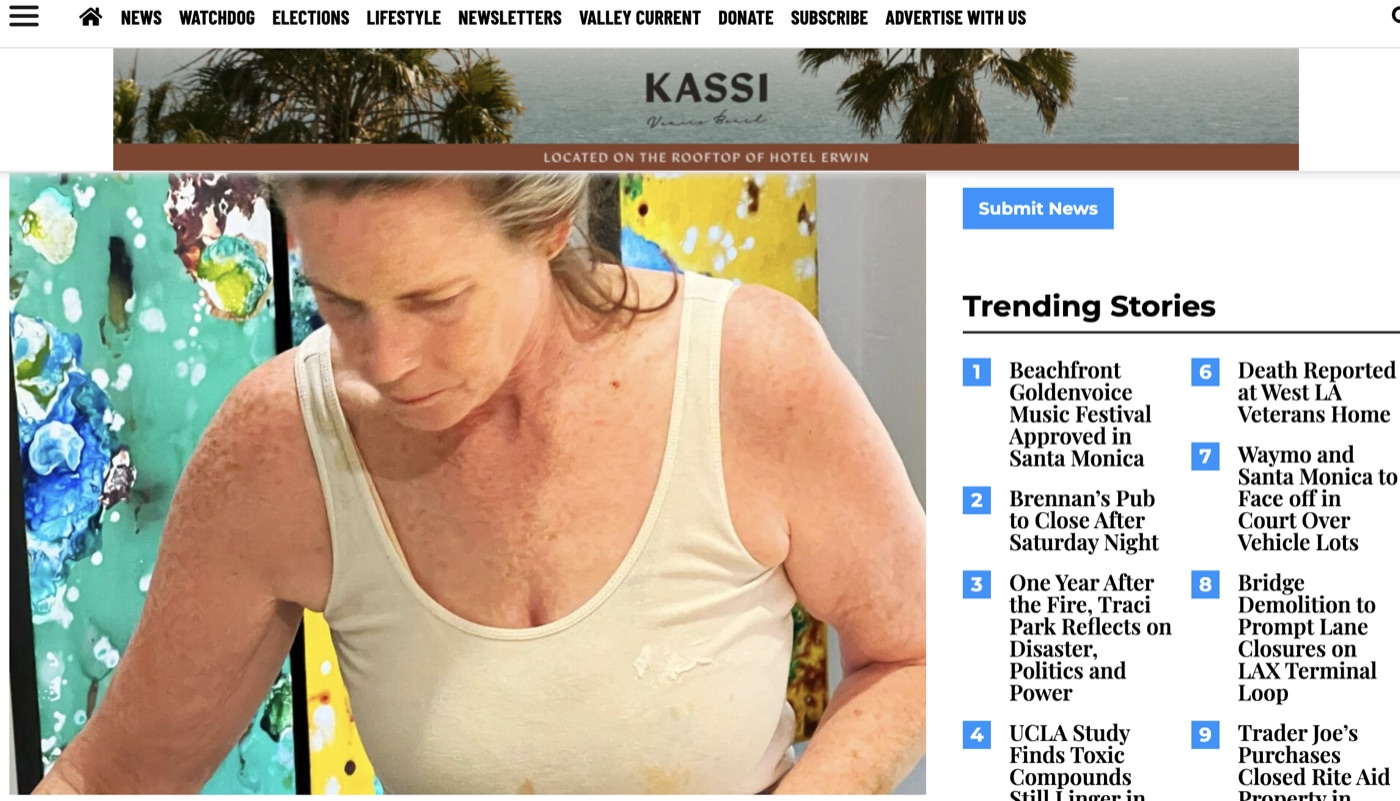The image size is (1400, 801).
Task: Go to the Lifestyle section
Action: [x=404, y=18]
